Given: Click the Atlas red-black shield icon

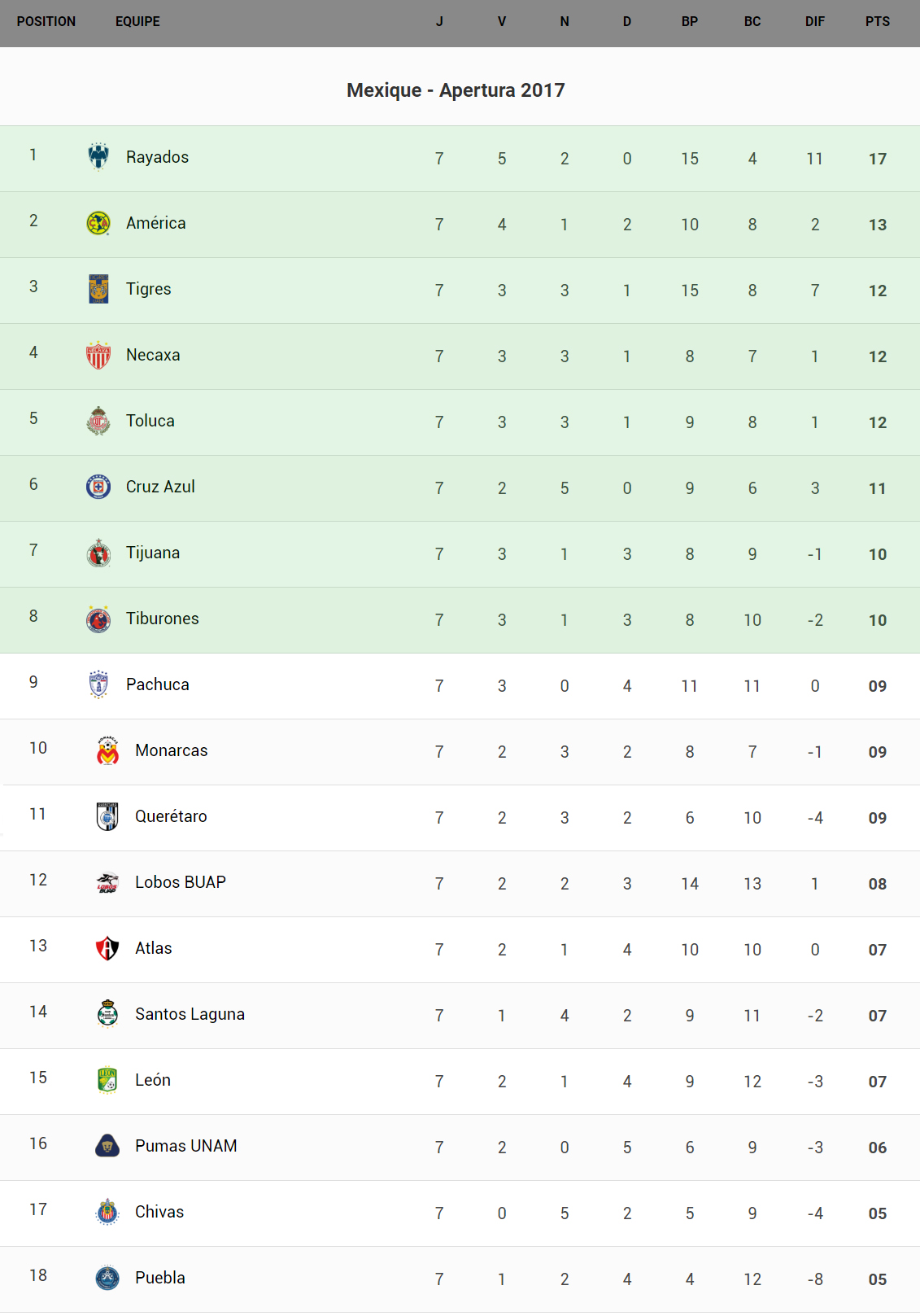Looking at the screenshot, I should tap(107, 948).
